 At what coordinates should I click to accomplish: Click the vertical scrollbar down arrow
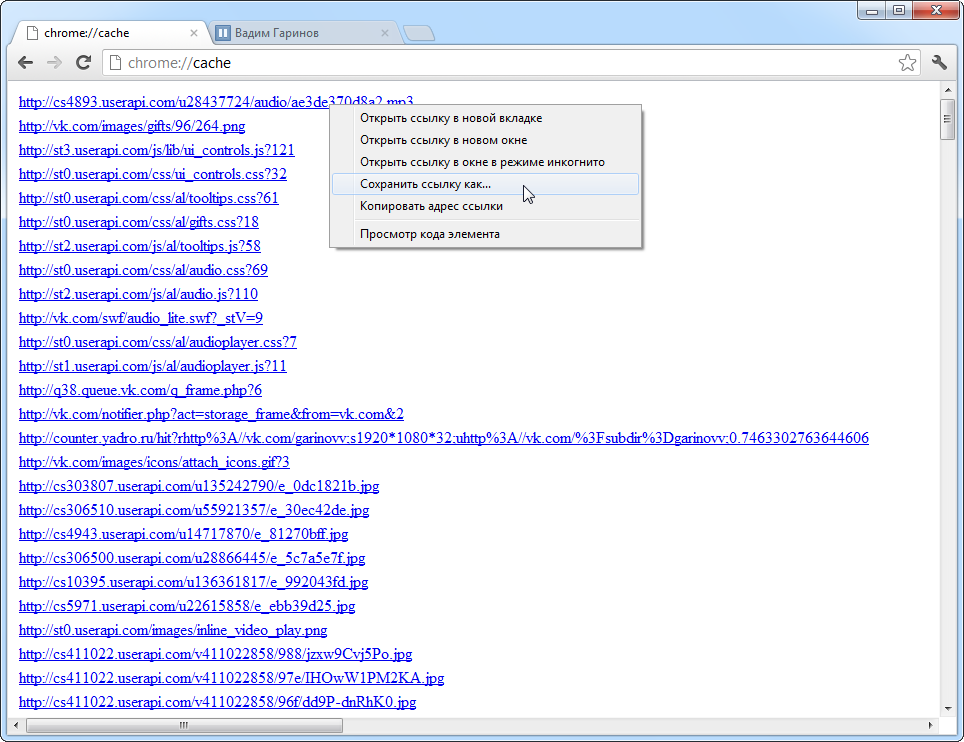[947, 709]
